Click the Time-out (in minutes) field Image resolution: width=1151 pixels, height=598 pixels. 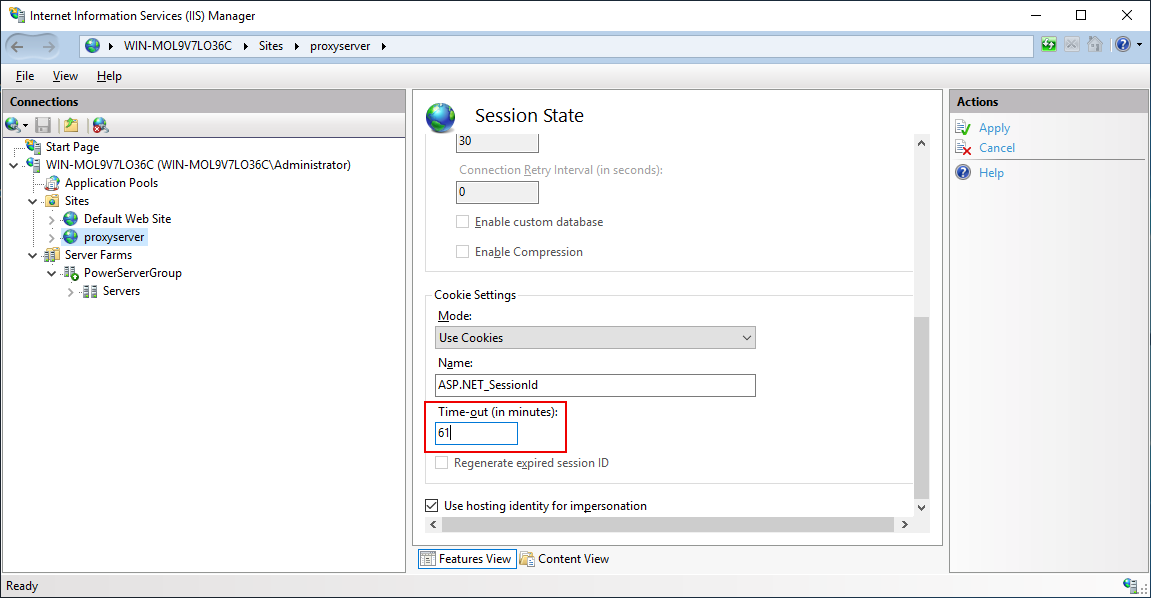point(476,433)
